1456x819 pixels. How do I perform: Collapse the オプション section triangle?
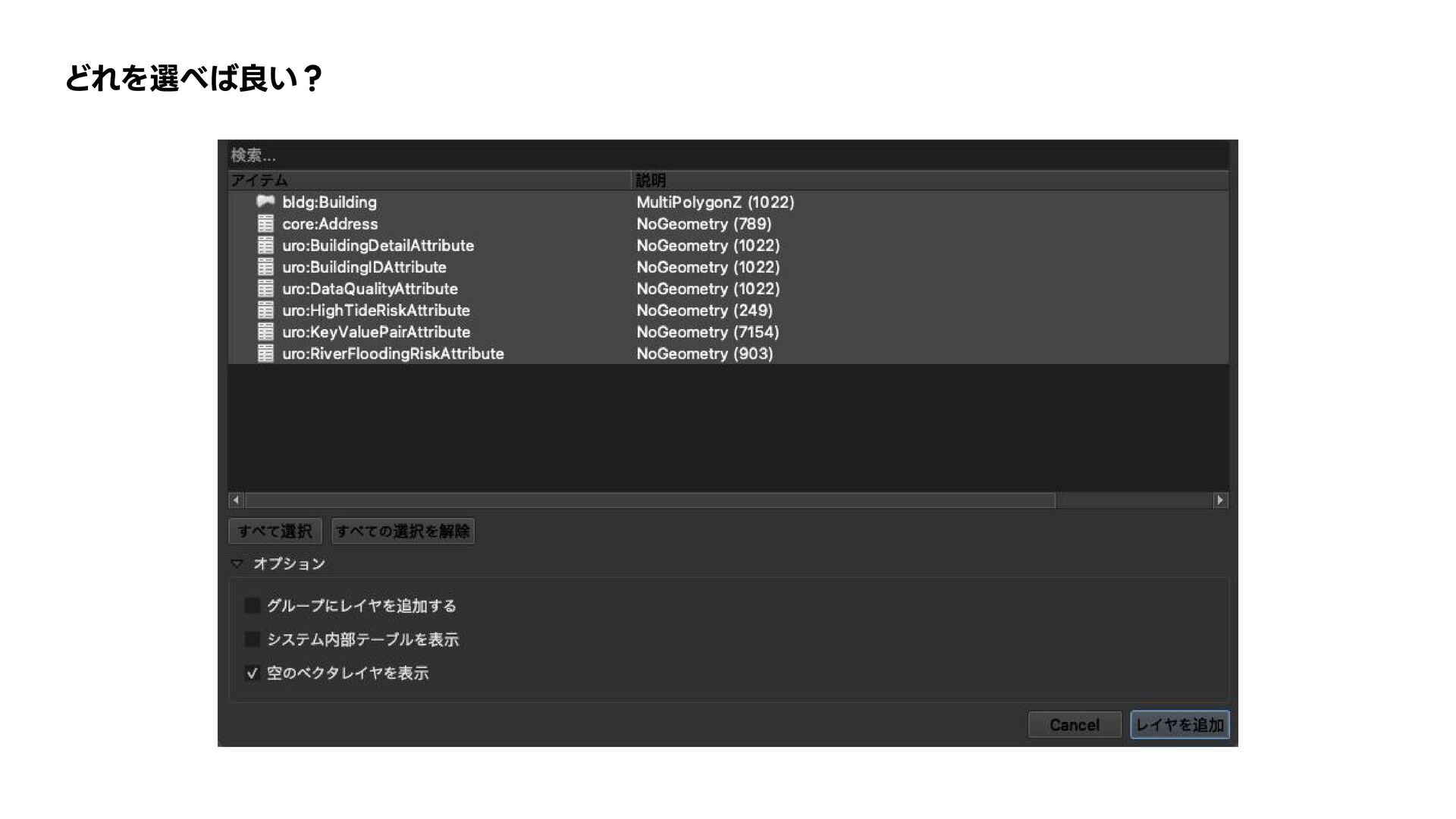pos(237,563)
